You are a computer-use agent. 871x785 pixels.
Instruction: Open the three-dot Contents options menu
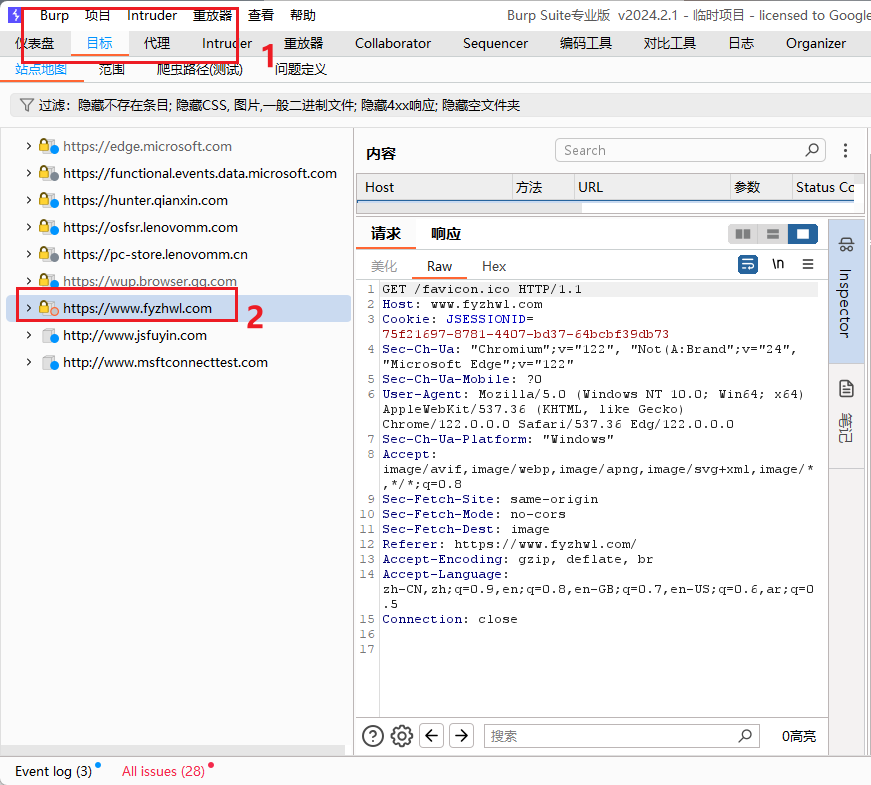845,150
